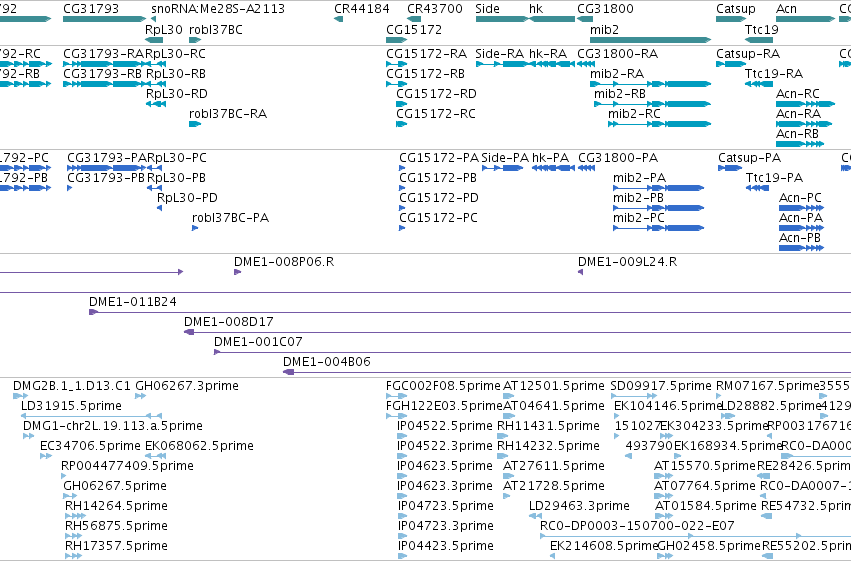Open the CR44184 gene feature
Screen dimensions: 851x561
pos(338,19)
